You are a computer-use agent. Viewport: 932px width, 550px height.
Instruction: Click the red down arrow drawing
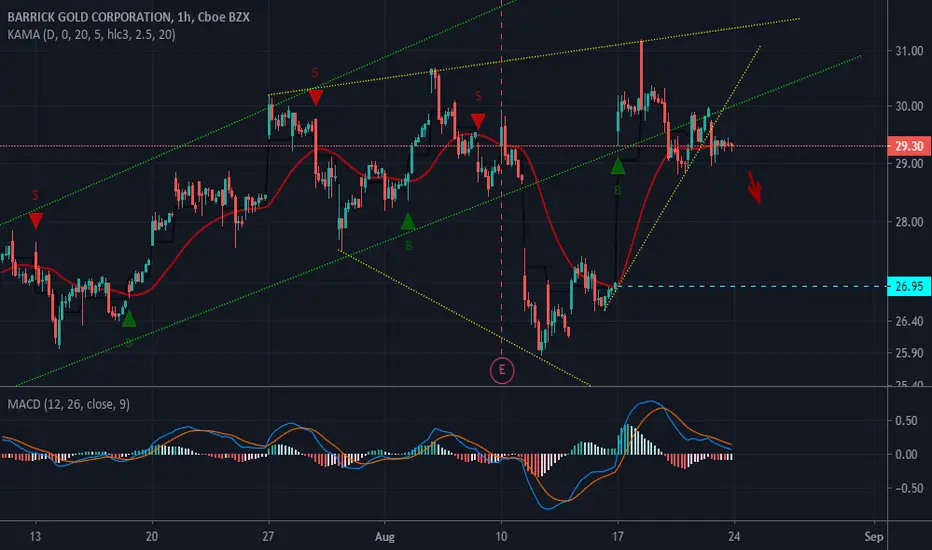pos(754,187)
